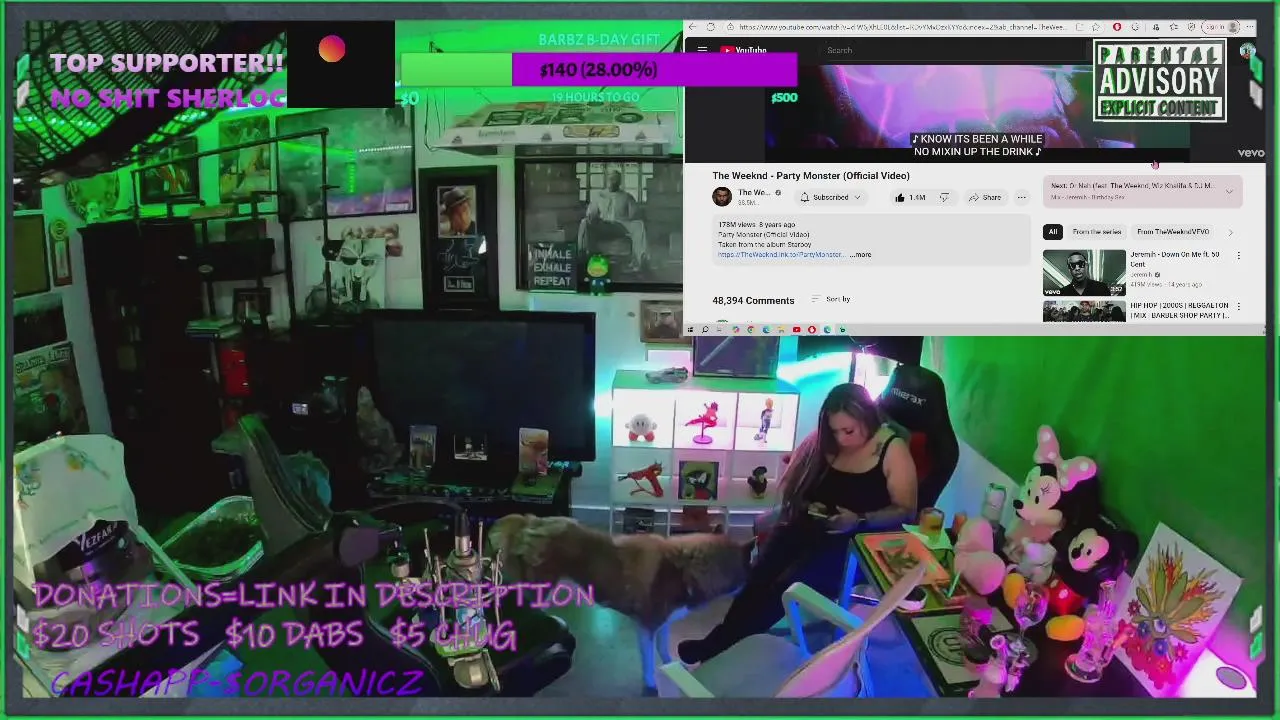The width and height of the screenshot is (1280, 720).
Task: Open red YouTube app in taskbar
Action: [796, 330]
